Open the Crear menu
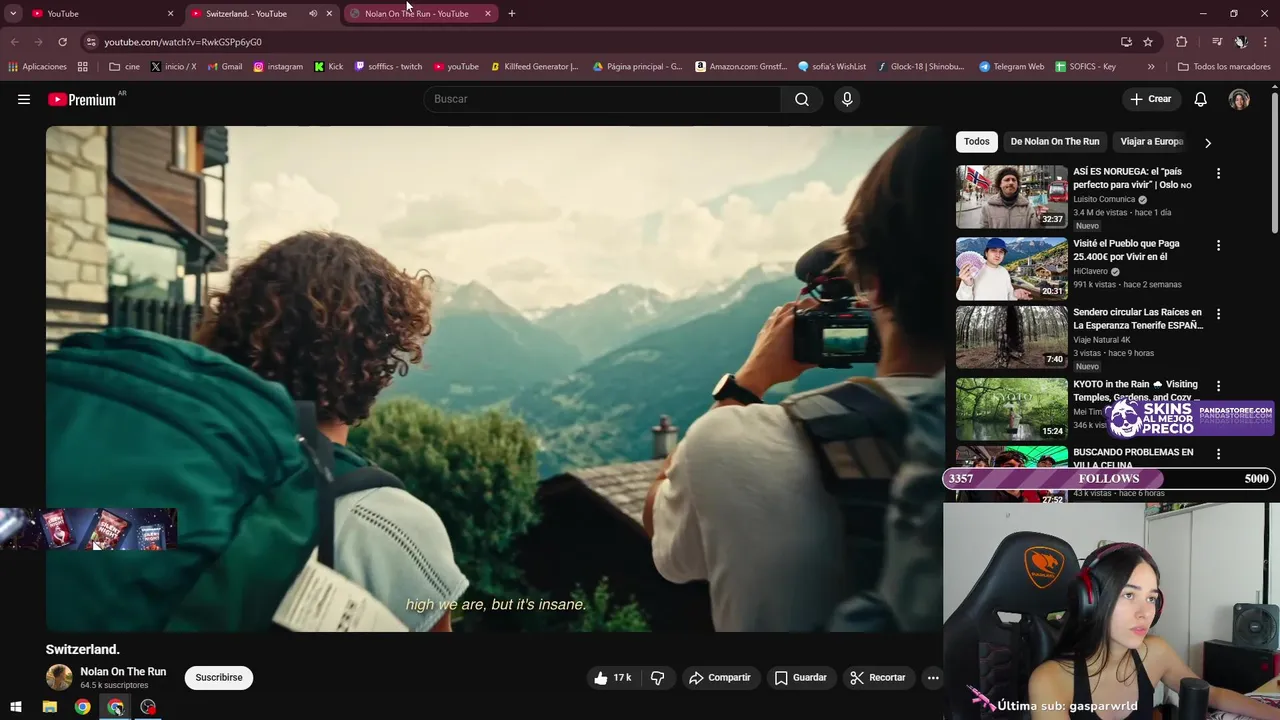The width and height of the screenshot is (1280, 720). click(x=1150, y=99)
